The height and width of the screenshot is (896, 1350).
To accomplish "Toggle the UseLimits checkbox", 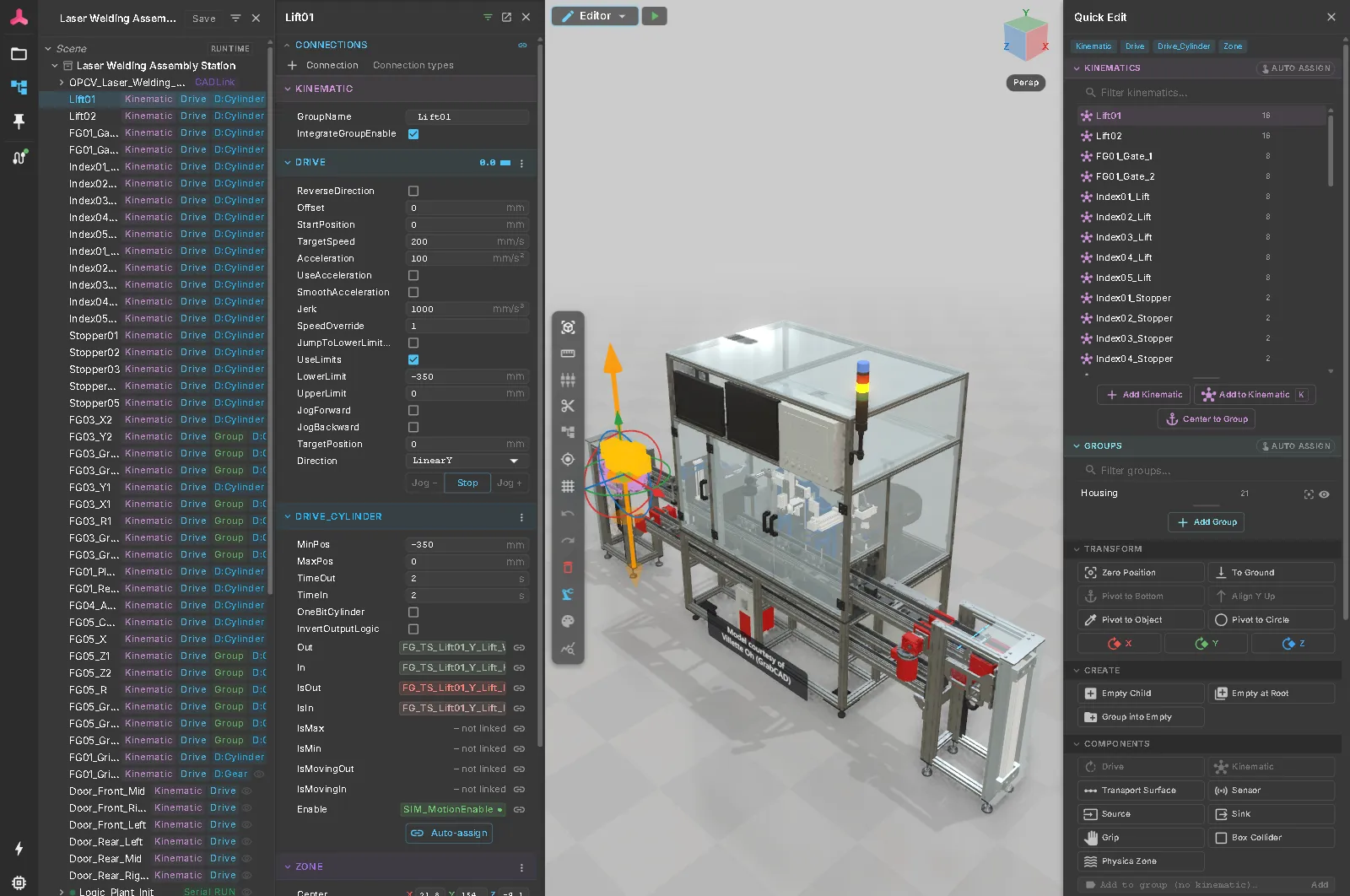I will [x=413, y=360].
